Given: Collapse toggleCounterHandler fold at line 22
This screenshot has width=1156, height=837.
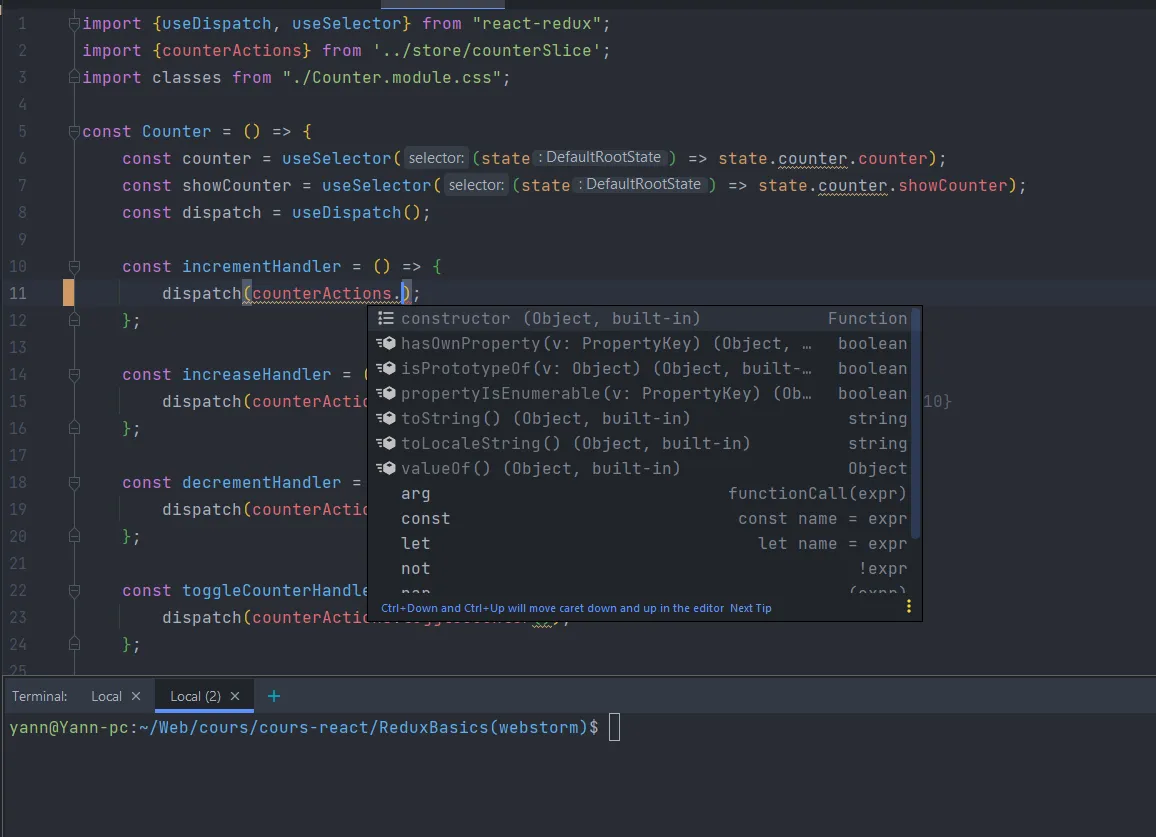Looking at the screenshot, I should tap(74, 591).
